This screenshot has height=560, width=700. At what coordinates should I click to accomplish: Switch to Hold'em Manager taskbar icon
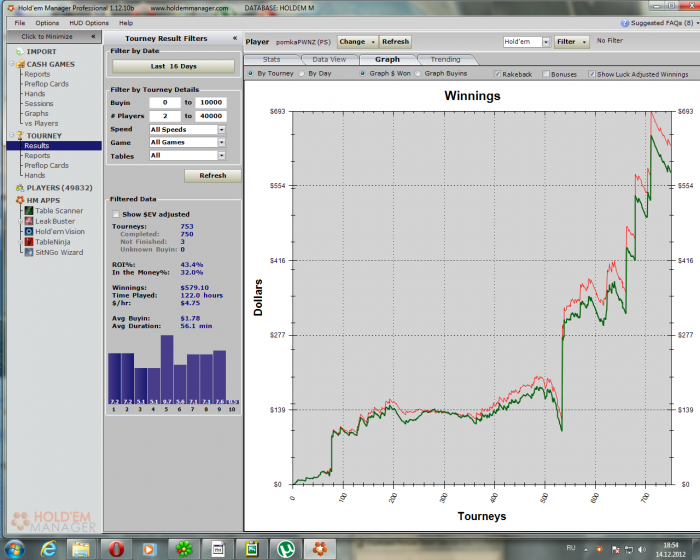[320, 549]
